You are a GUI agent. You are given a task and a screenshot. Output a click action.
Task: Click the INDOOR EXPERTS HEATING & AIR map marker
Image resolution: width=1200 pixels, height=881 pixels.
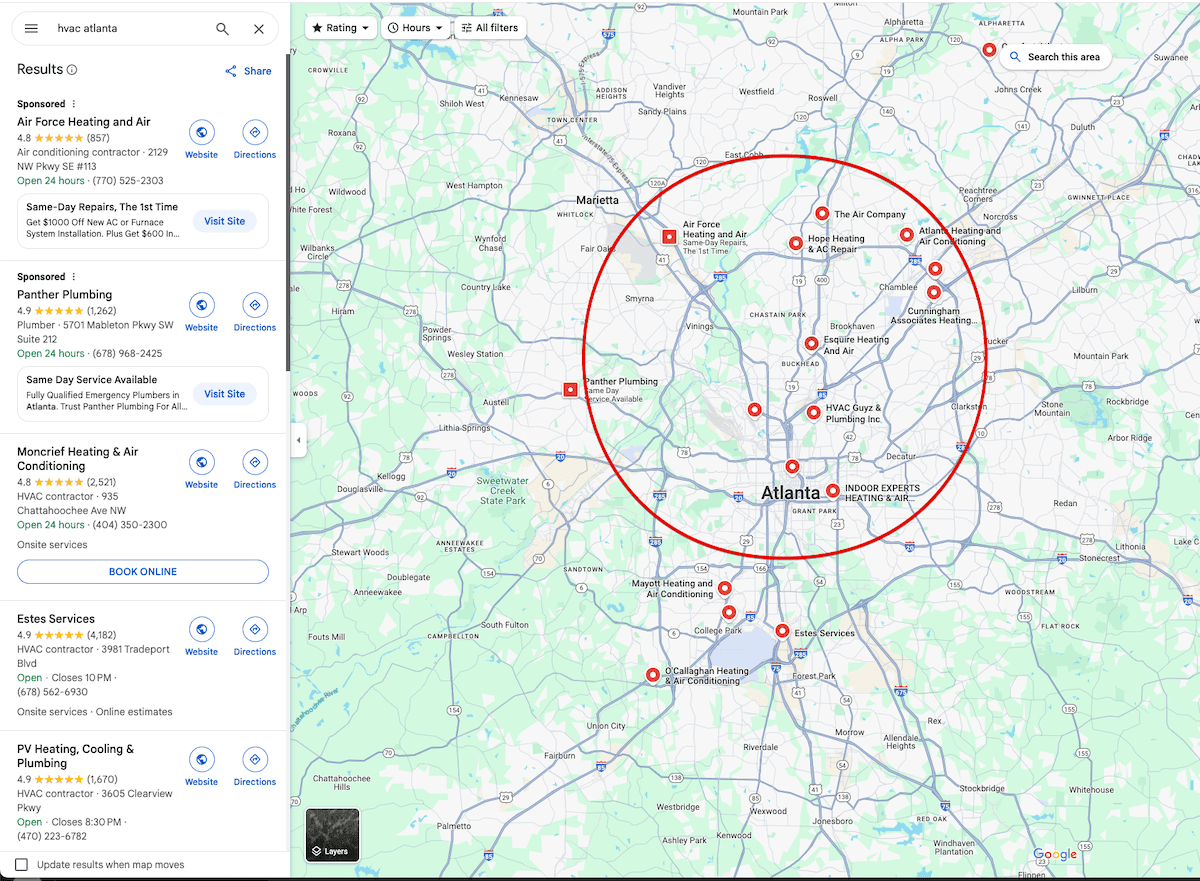[x=833, y=490]
